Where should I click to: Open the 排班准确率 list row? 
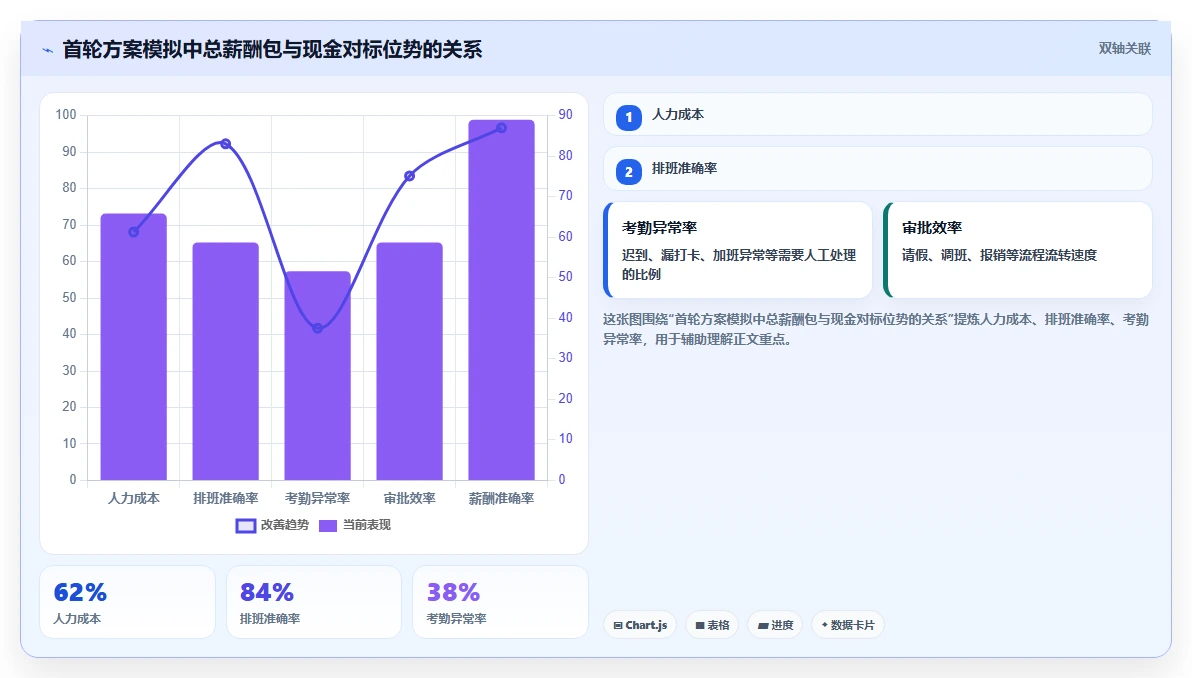878,169
